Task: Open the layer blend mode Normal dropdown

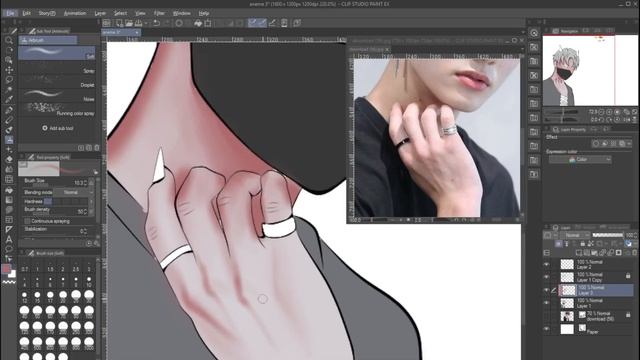Action: pos(575,235)
